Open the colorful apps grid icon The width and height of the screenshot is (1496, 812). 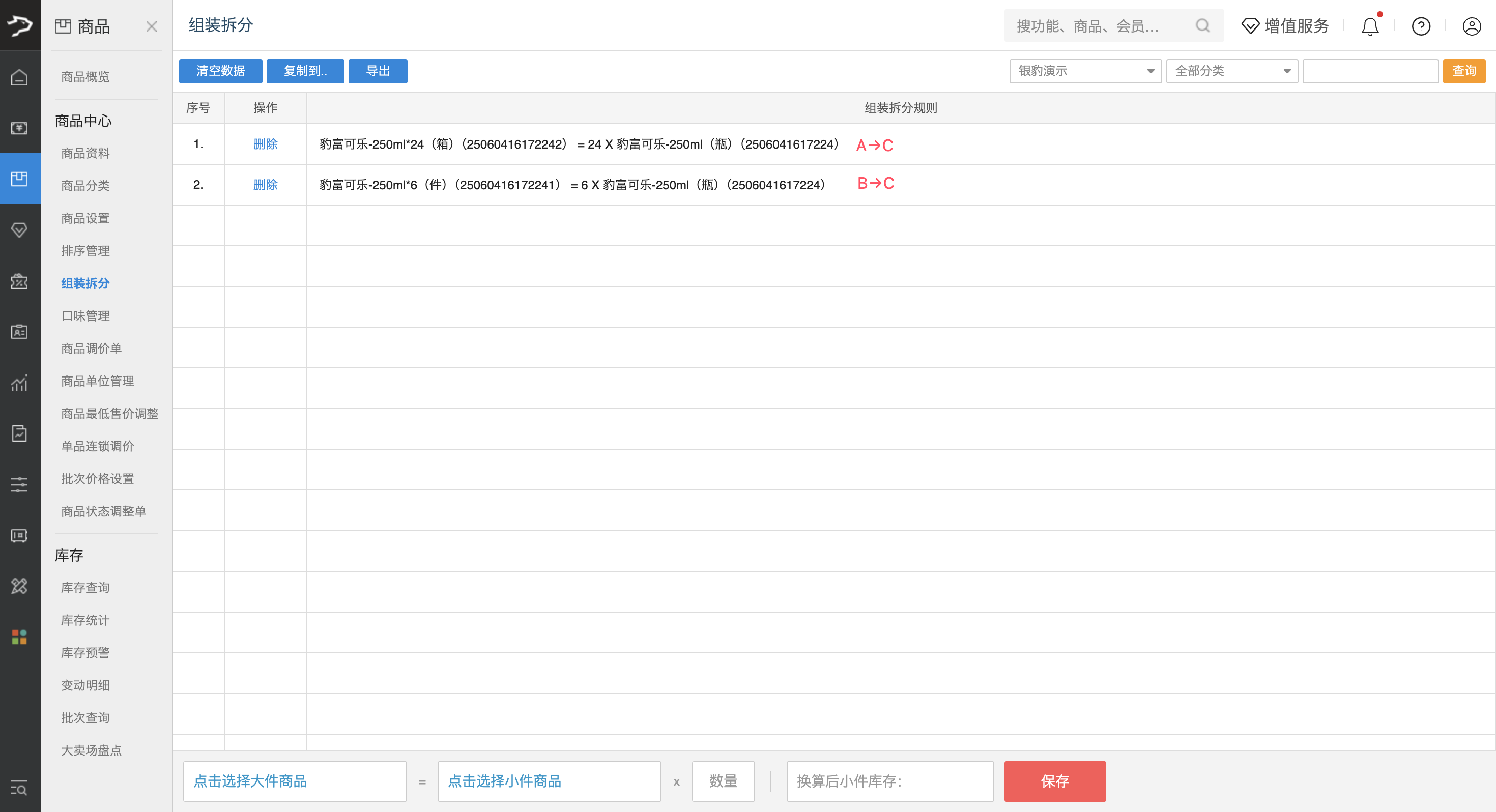[20, 636]
